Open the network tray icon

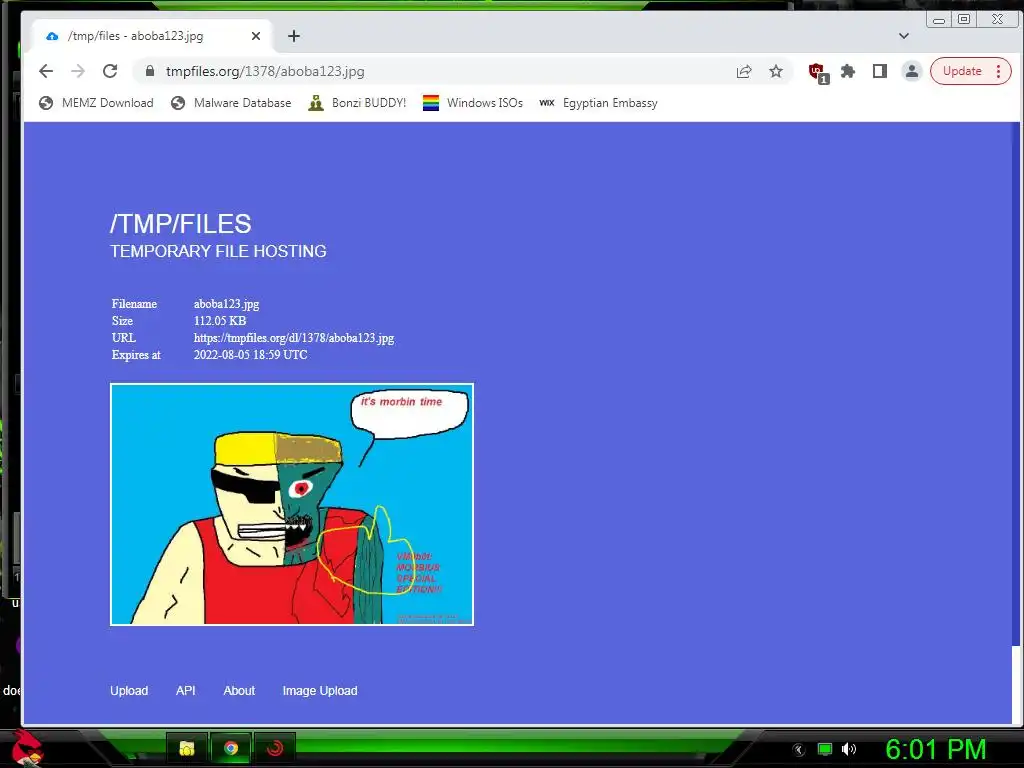tap(825, 749)
